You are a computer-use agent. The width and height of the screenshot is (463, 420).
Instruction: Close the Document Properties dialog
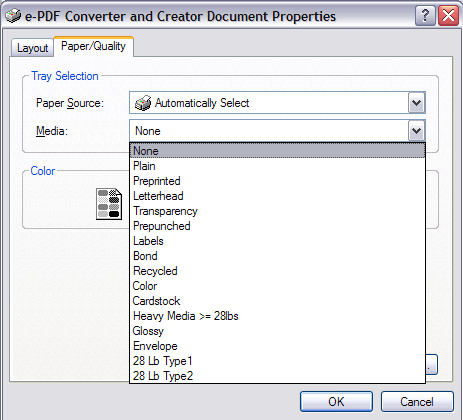(x=448, y=16)
